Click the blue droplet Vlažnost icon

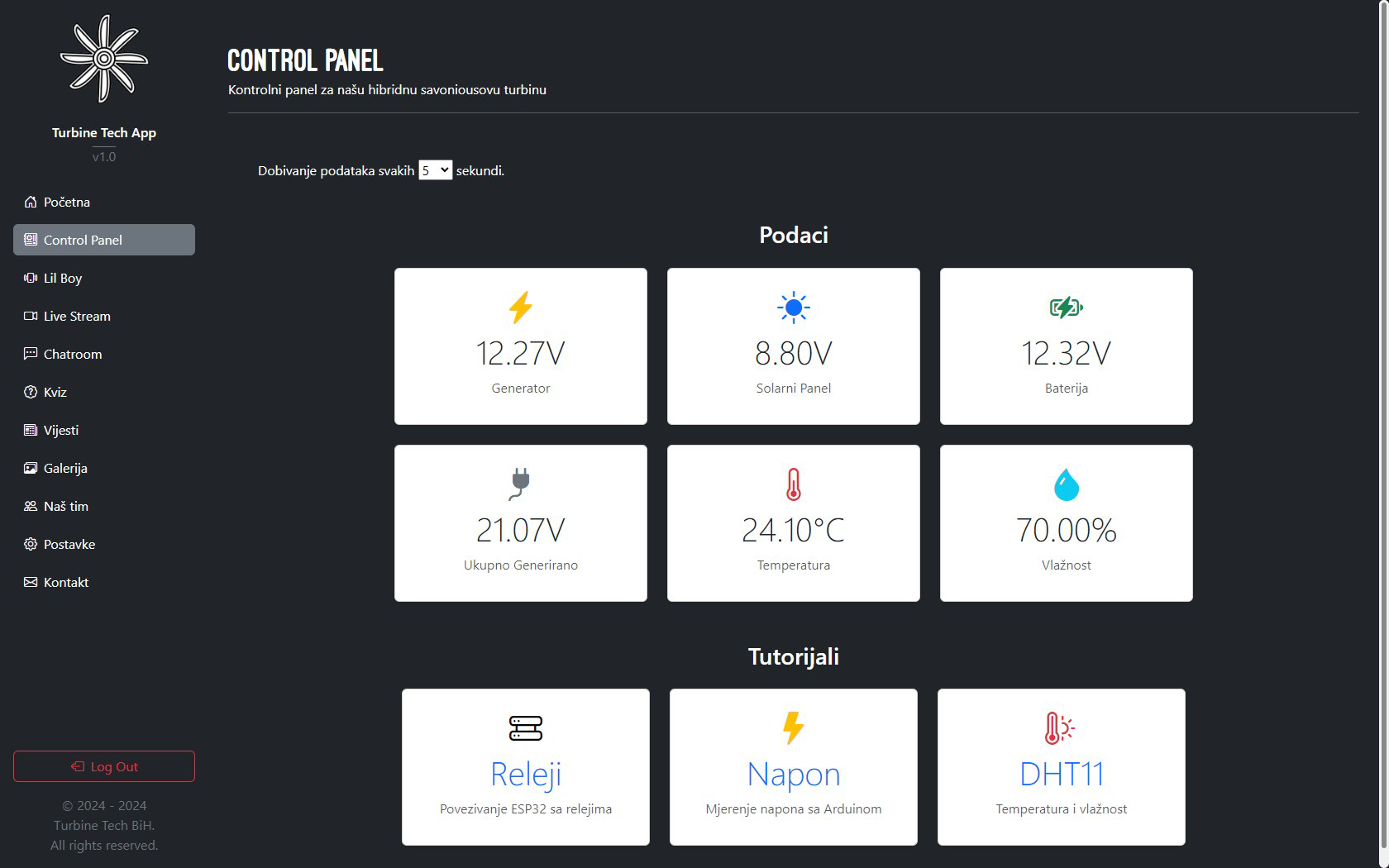1067,484
